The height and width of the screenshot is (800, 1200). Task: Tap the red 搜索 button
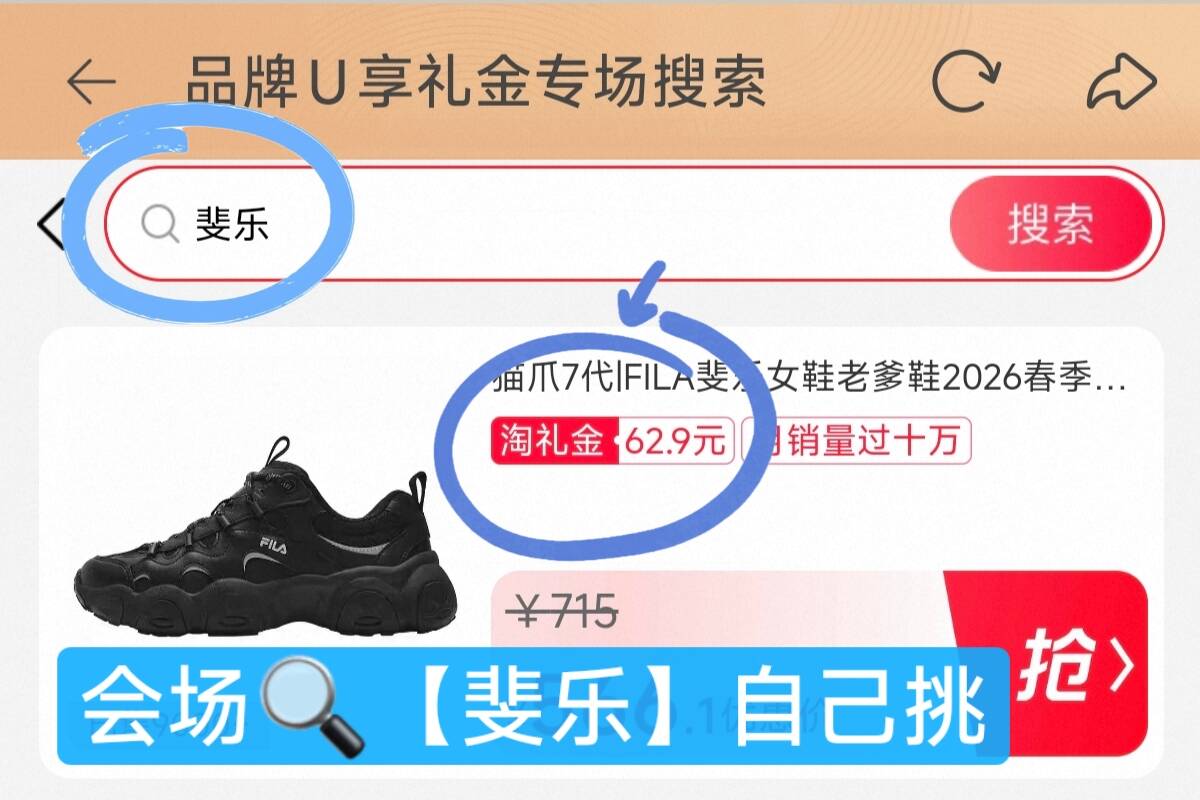1050,225
